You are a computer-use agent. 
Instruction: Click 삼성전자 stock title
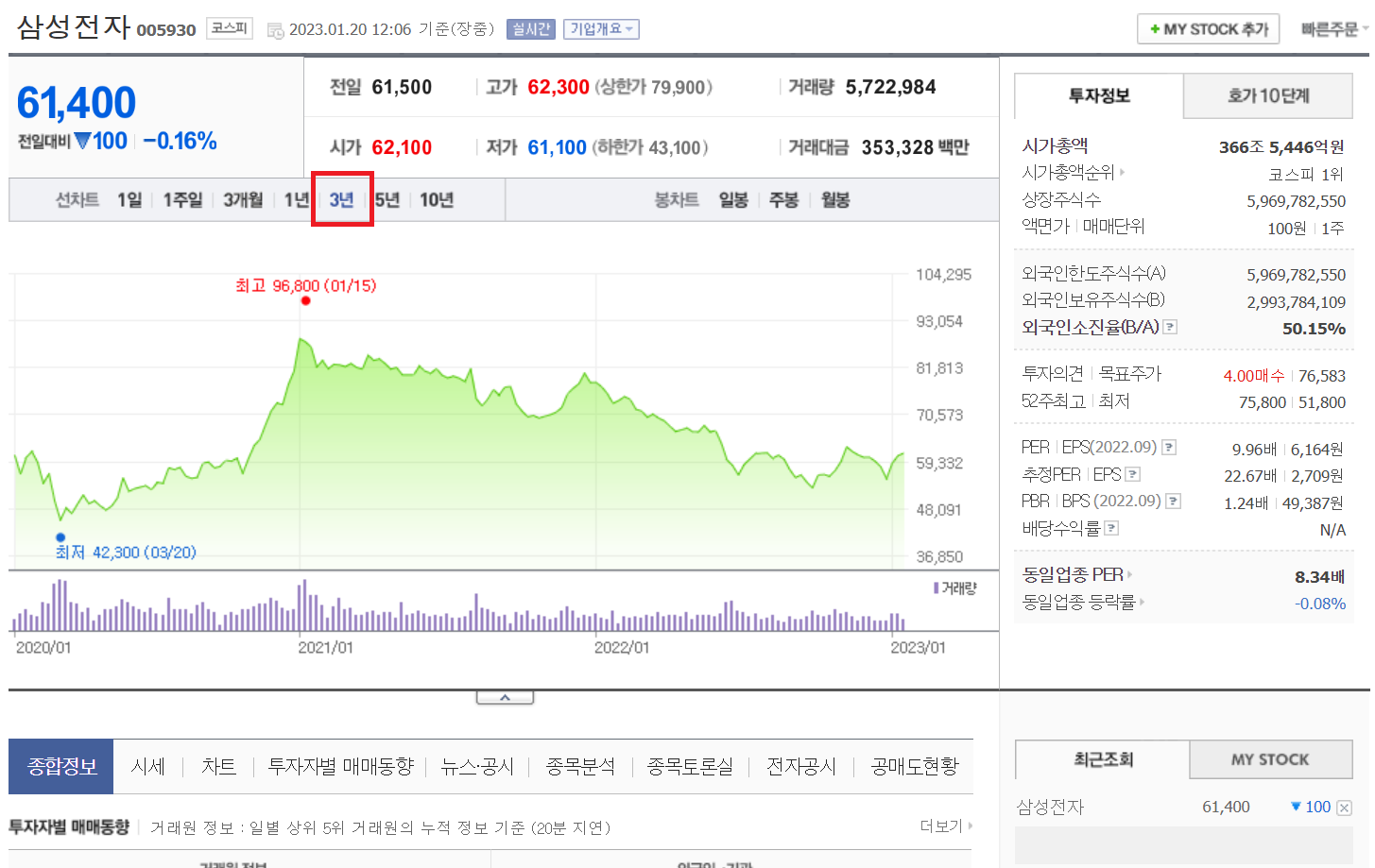(x=74, y=26)
